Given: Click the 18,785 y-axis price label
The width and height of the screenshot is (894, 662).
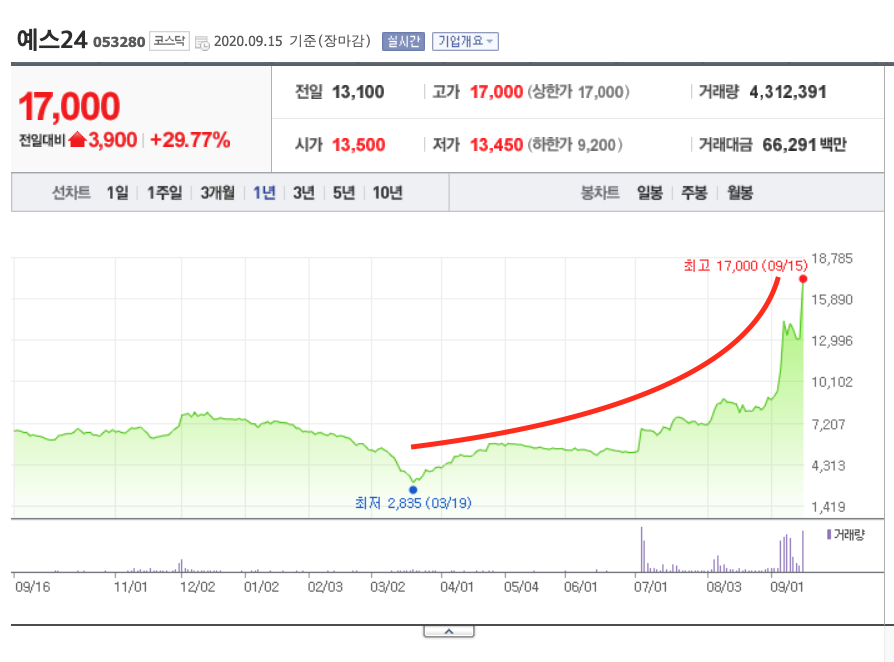Looking at the screenshot, I should click(832, 259).
